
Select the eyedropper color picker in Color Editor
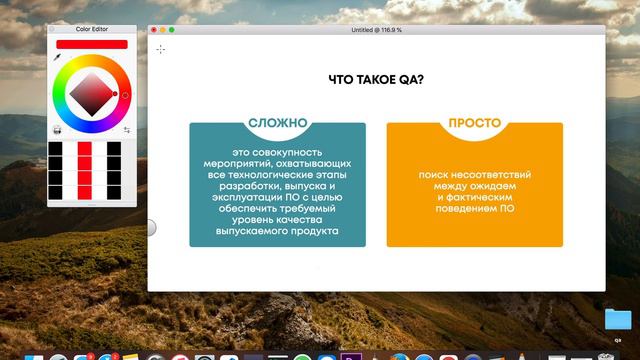57,58
